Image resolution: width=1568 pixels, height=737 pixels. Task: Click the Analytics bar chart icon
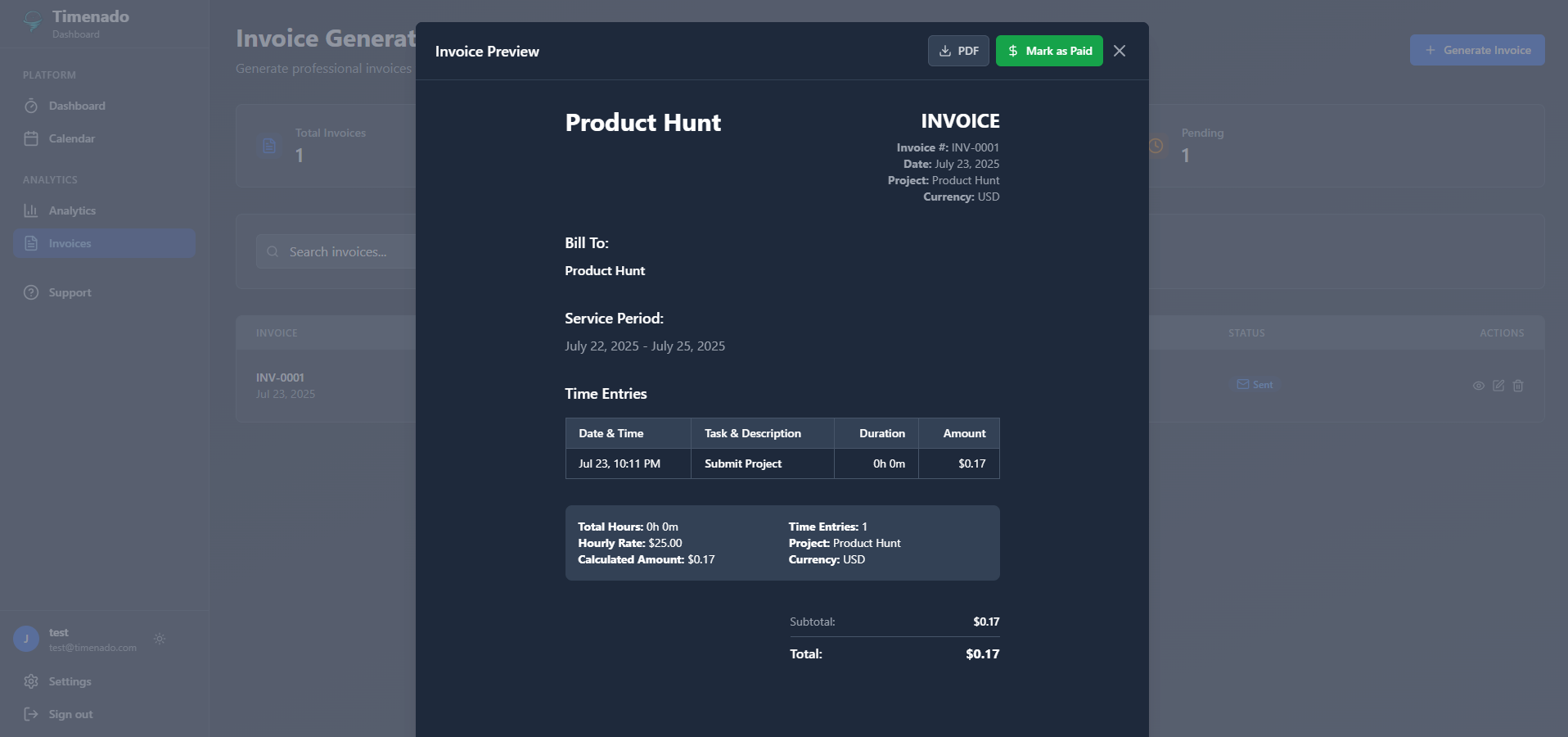(x=31, y=210)
